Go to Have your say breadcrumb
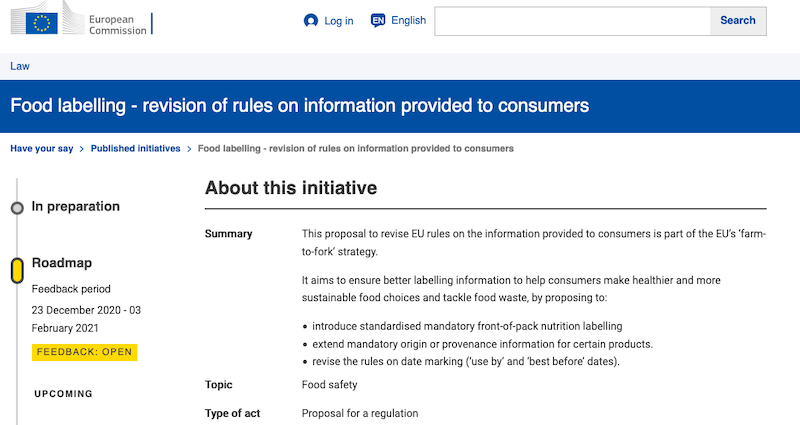Viewport: 800px width, 425px height. pyautogui.click(x=41, y=149)
